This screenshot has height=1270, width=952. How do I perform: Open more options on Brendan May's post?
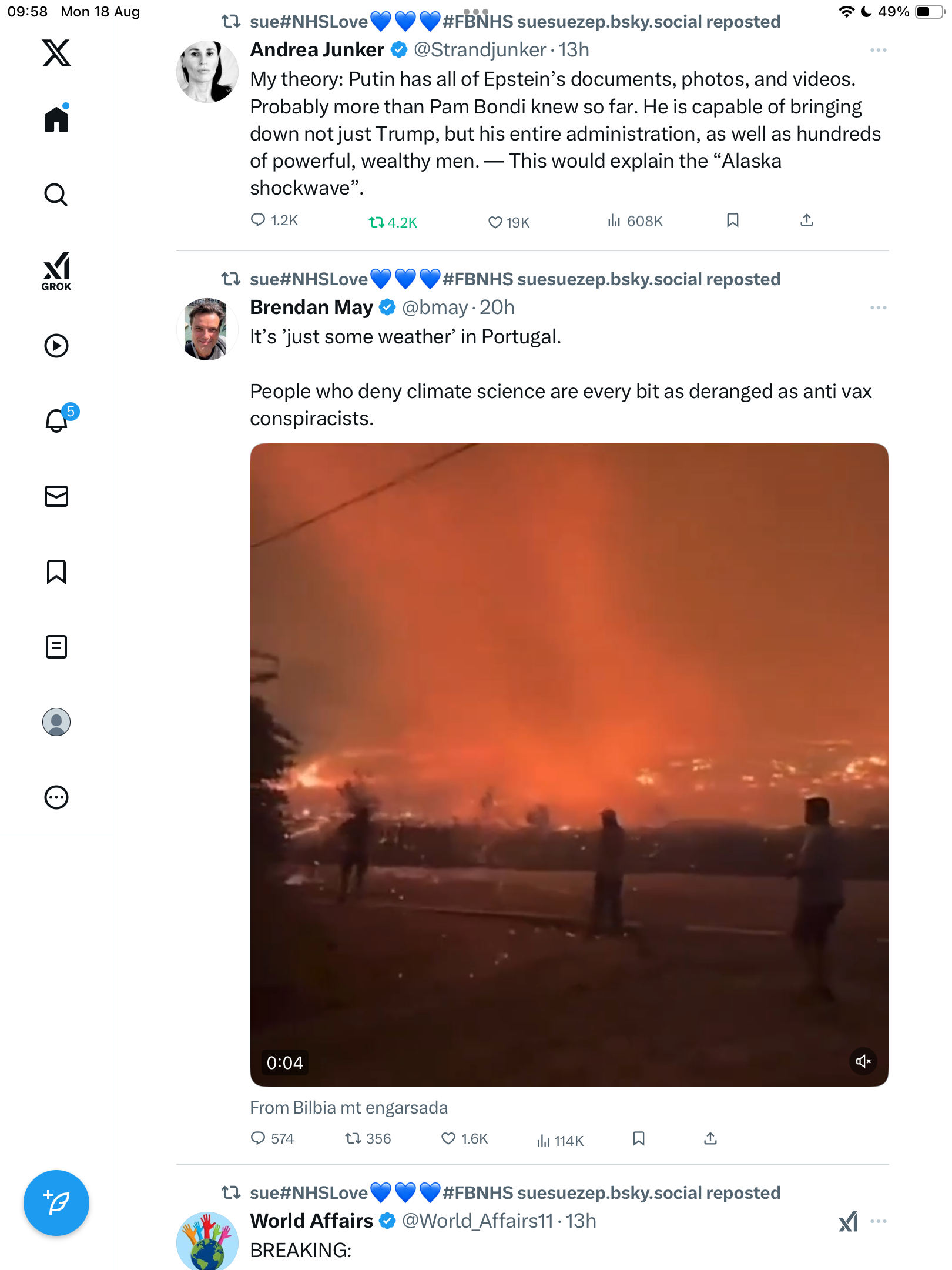click(x=879, y=308)
